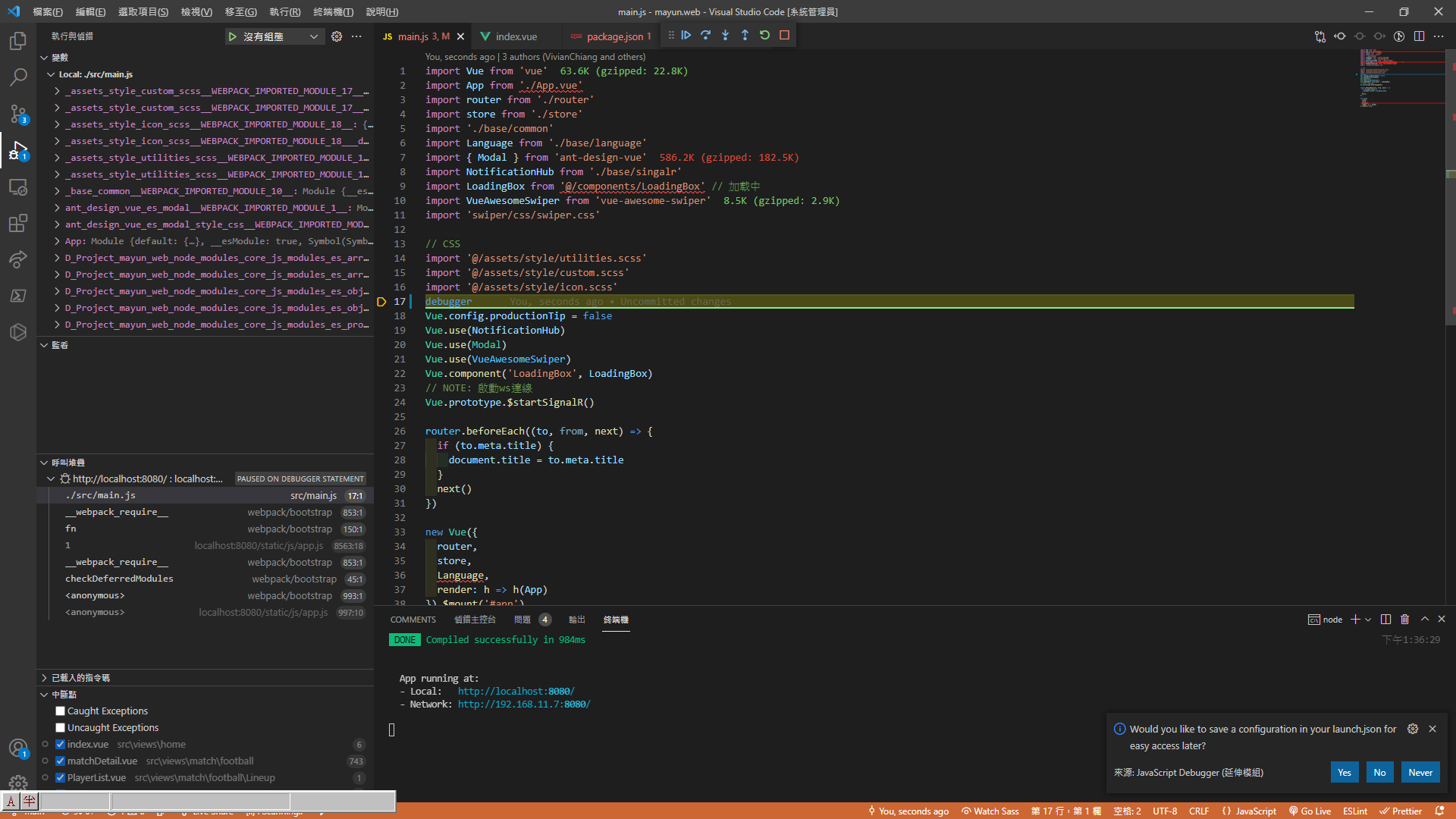Open the localhost:8080 link in the terminal

[516, 692]
